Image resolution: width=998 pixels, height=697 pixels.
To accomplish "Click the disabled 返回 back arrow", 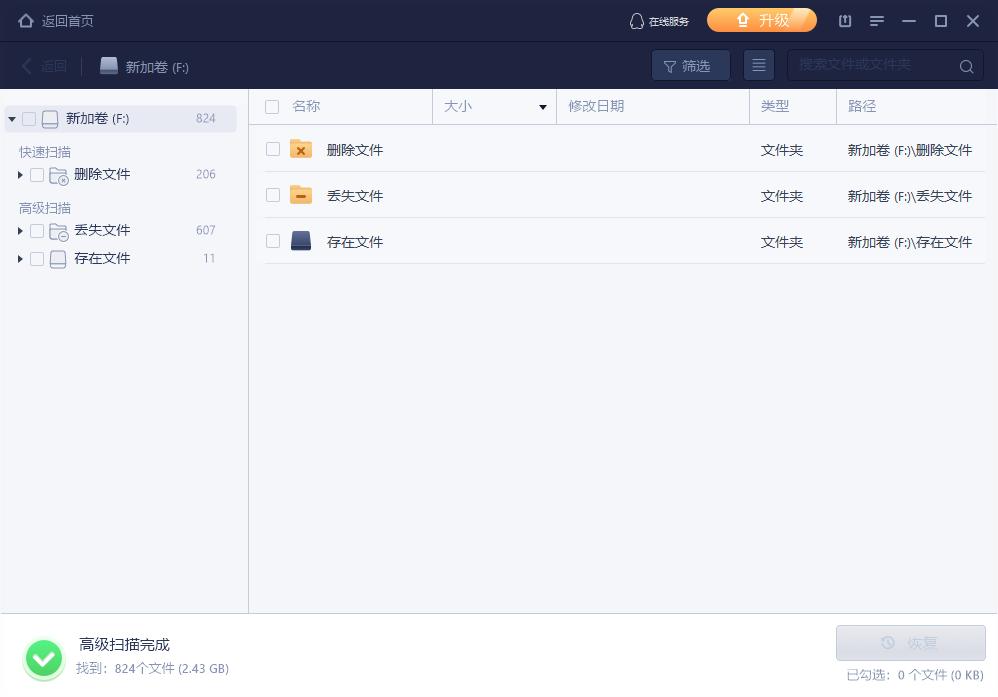I will (x=27, y=66).
